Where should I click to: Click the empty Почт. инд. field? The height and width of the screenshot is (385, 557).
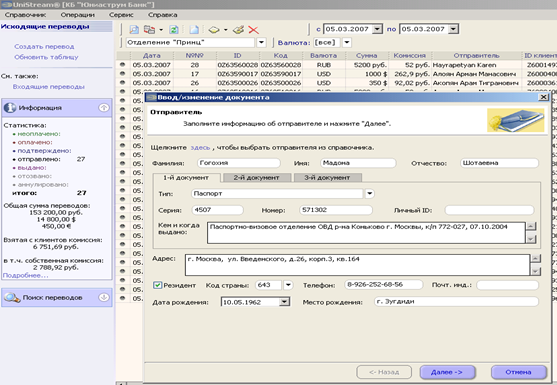(x=507, y=285)
